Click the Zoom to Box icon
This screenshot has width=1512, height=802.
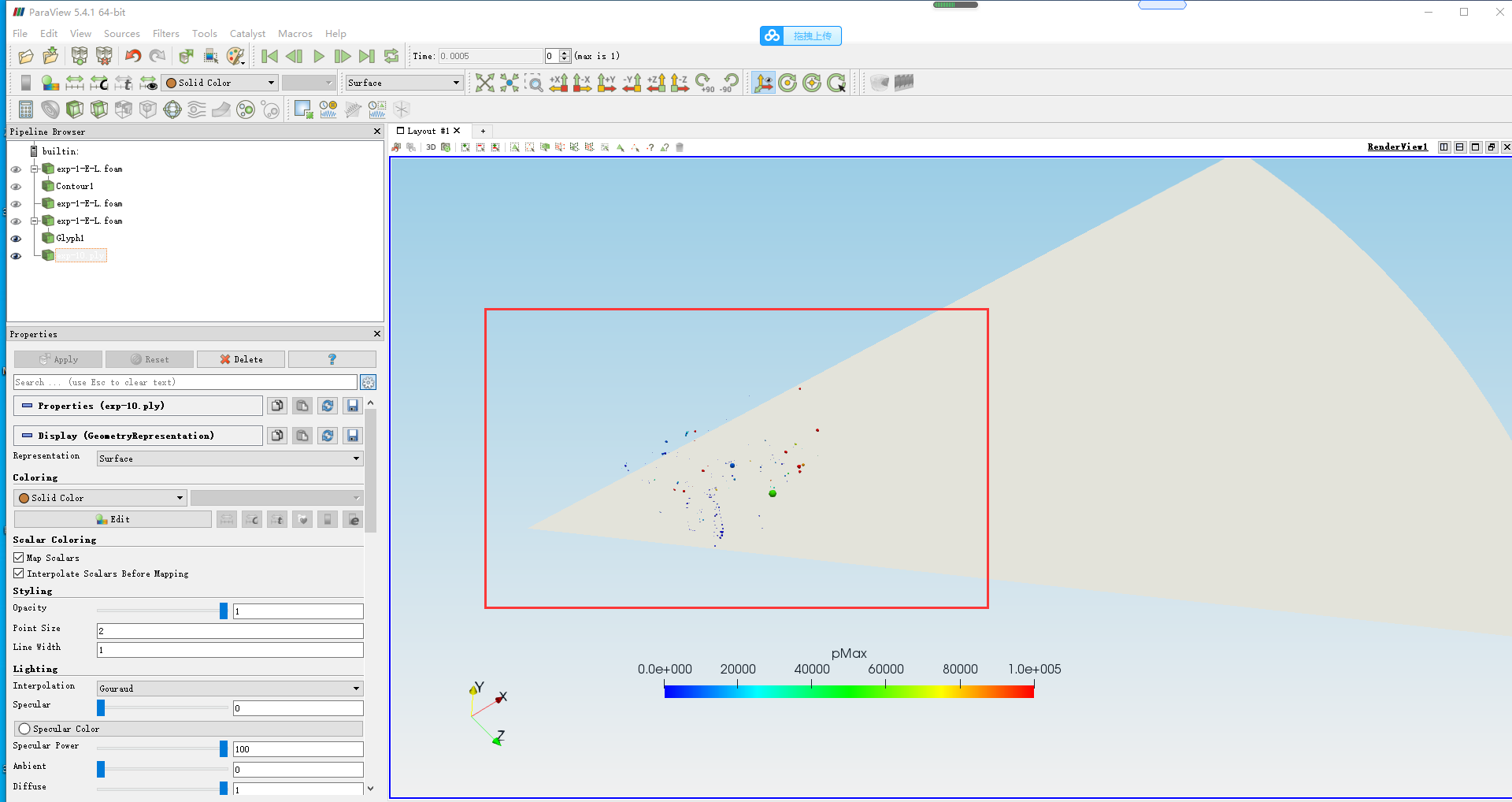pyautogui.click(x=535, y=83)
